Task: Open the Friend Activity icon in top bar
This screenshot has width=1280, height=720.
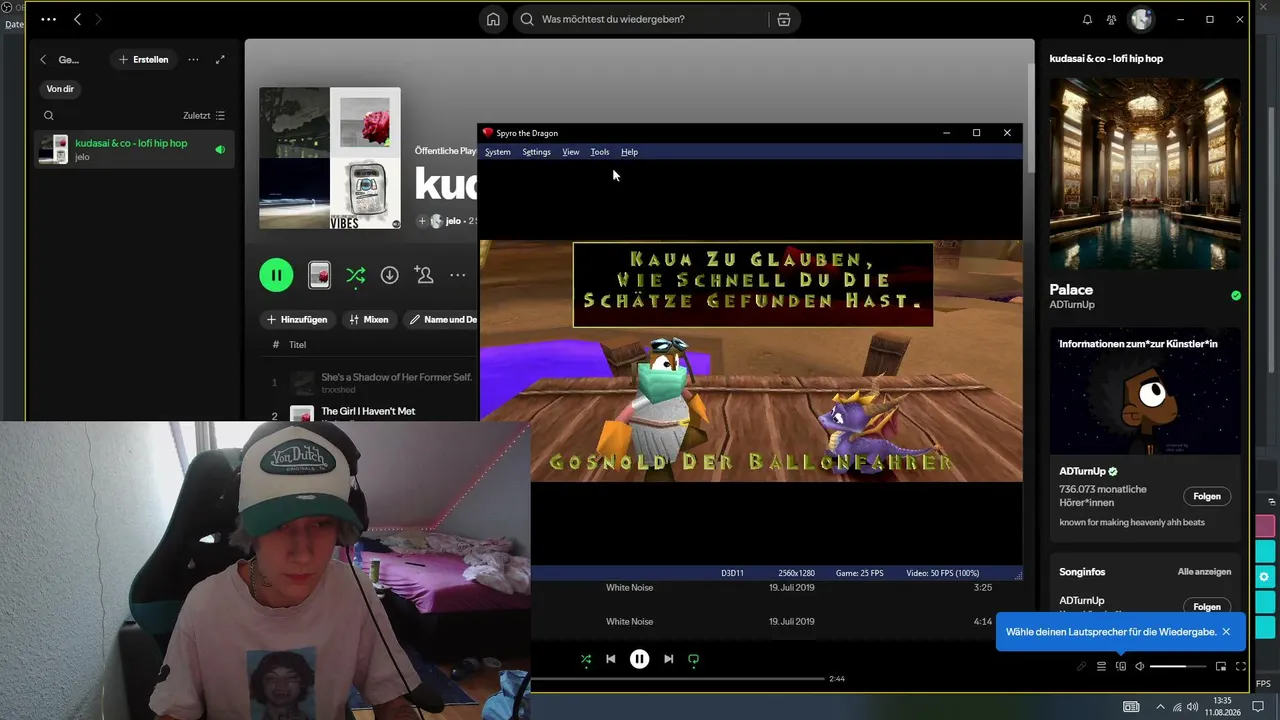Action: 1111,19
